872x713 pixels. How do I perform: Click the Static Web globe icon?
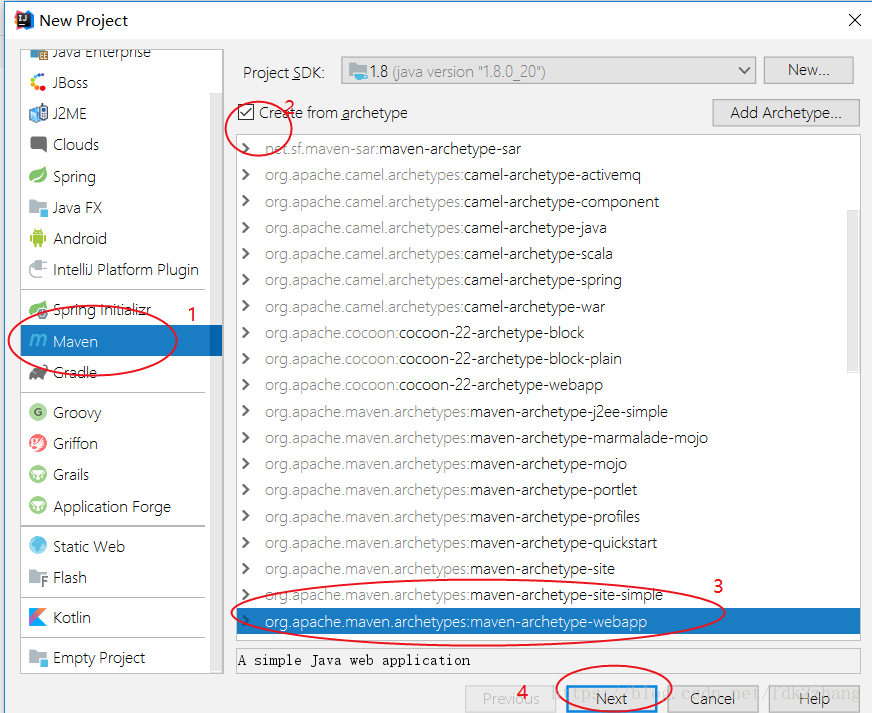point(38,546)
